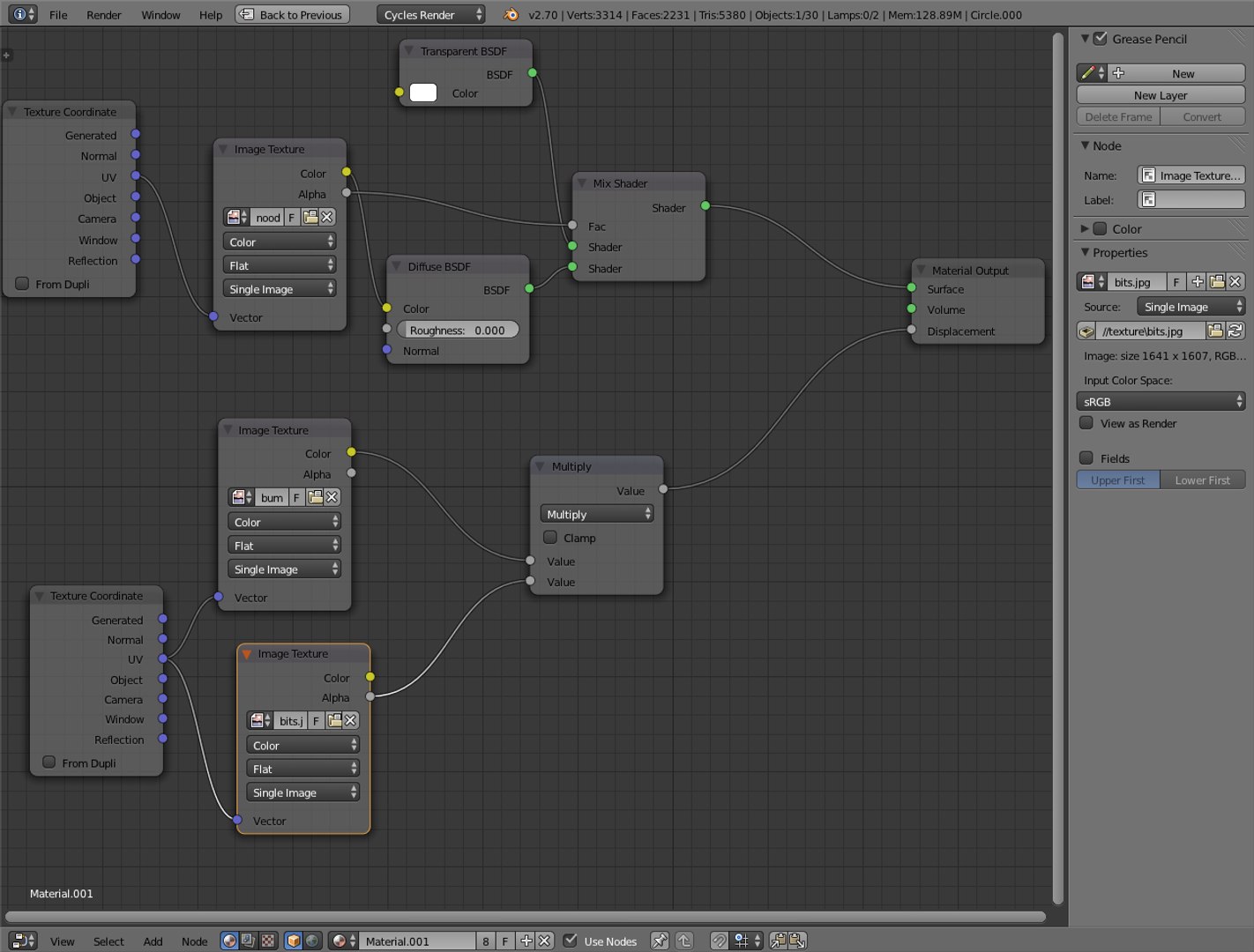Open the File menu
The image size is (1254, 952).
click(x=58, y=15)
